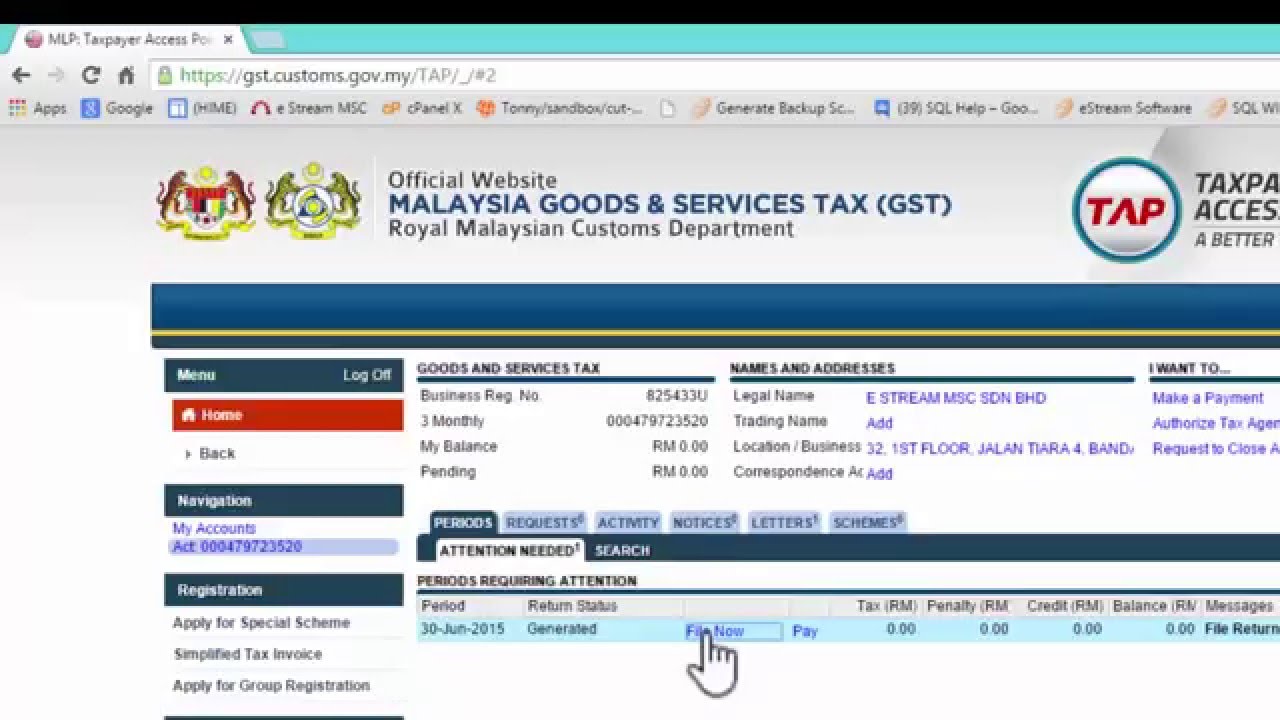Open the Generate Backup Sc... bookmark
The image size is (1280, 720).
pos(773,108)
